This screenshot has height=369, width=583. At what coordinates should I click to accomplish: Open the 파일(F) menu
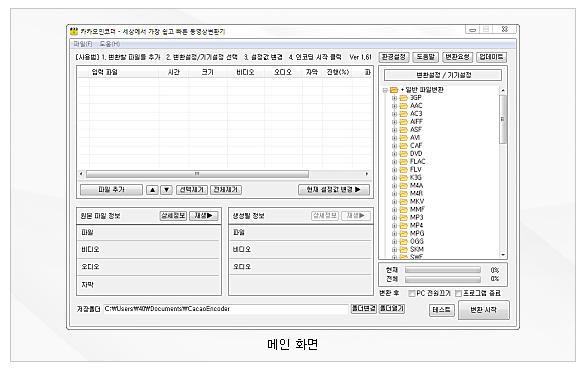tap(83, 44)
